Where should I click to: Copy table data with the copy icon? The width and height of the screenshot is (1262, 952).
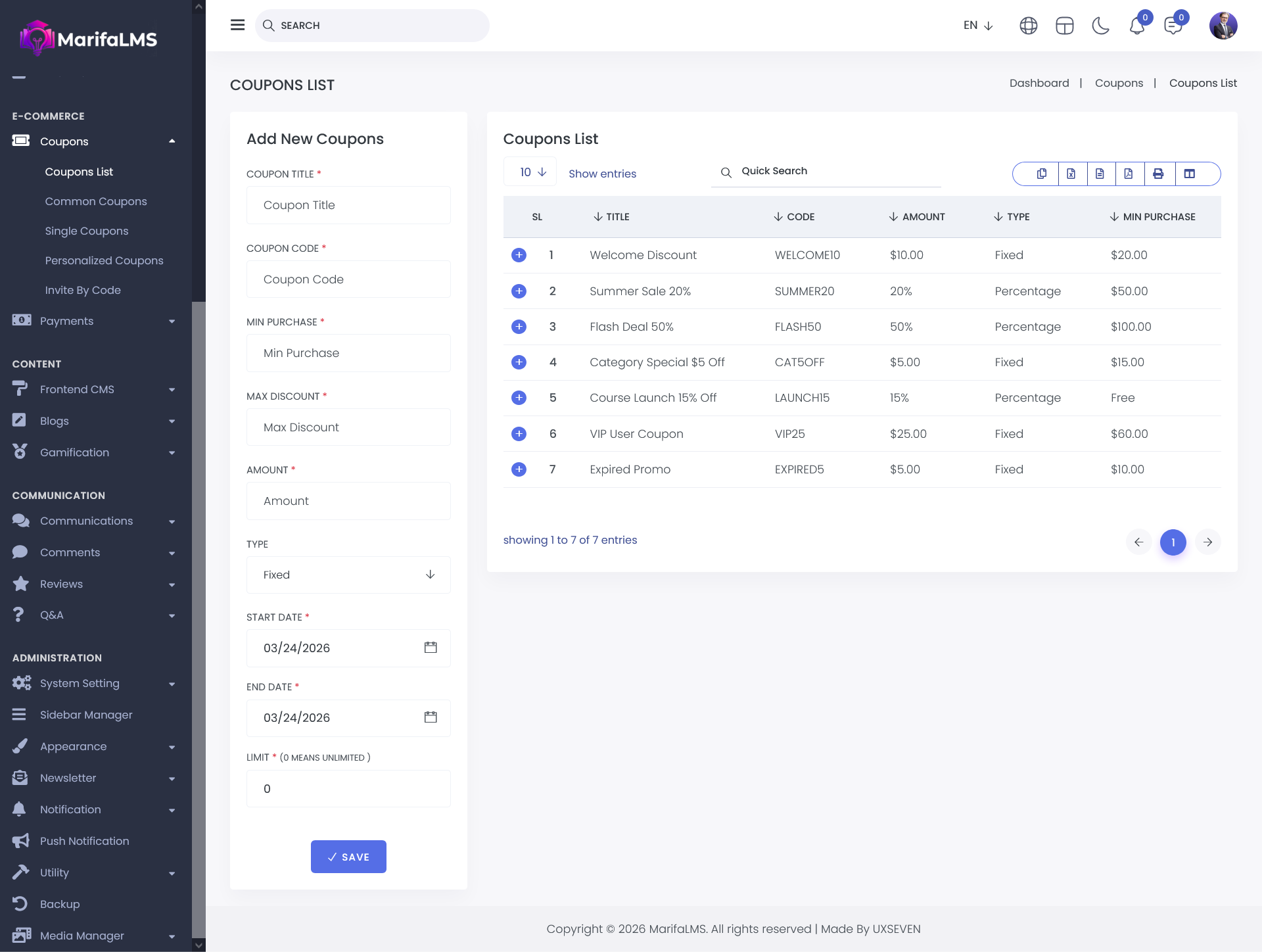1042,174
